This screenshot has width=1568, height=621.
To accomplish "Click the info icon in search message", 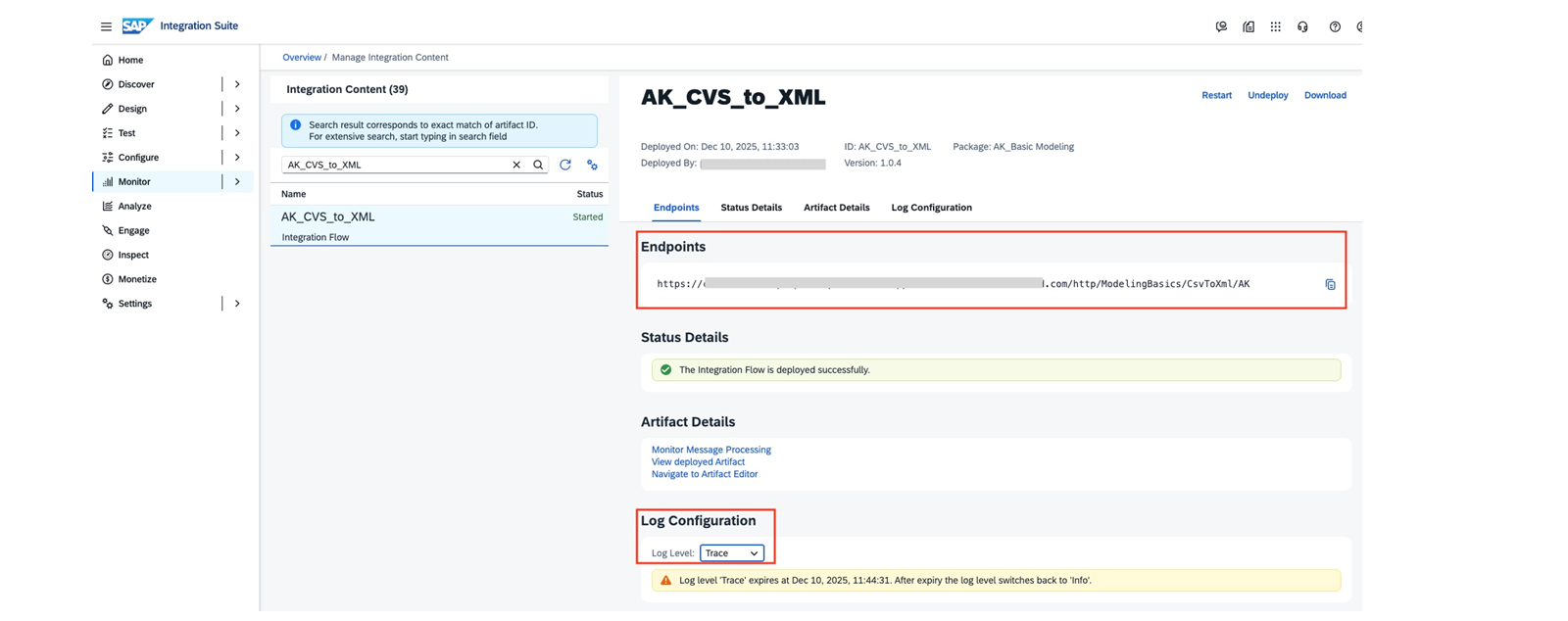I will coord(295,125).
